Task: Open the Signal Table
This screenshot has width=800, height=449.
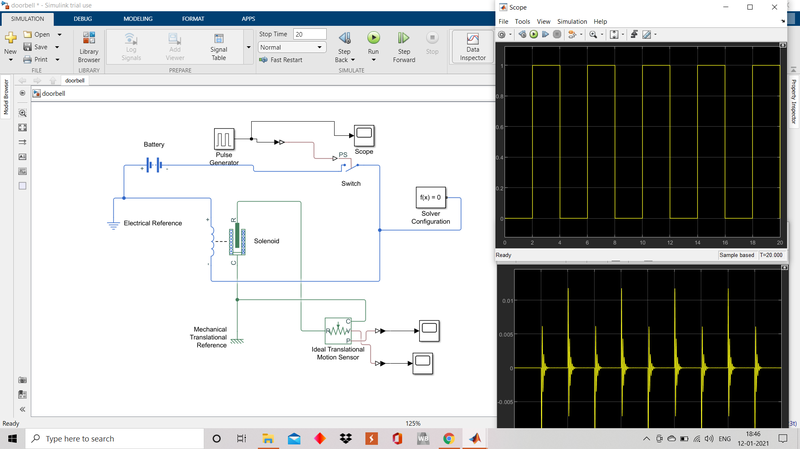Action: (218, 47)
